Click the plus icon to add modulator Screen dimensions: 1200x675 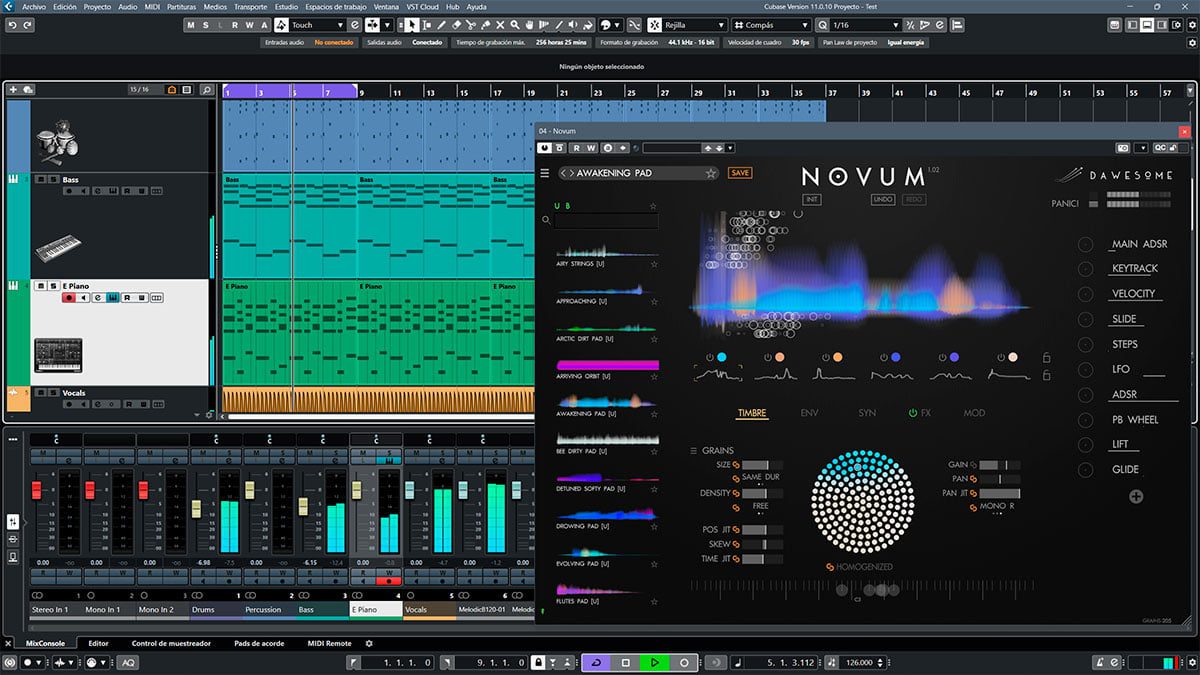tap(1136, 496)
